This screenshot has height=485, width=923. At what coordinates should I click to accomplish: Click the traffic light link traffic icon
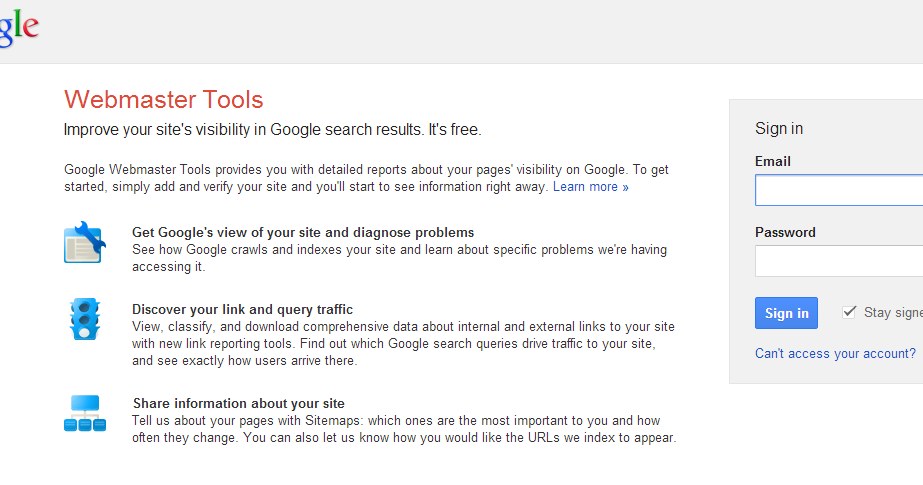click(85, 318)
